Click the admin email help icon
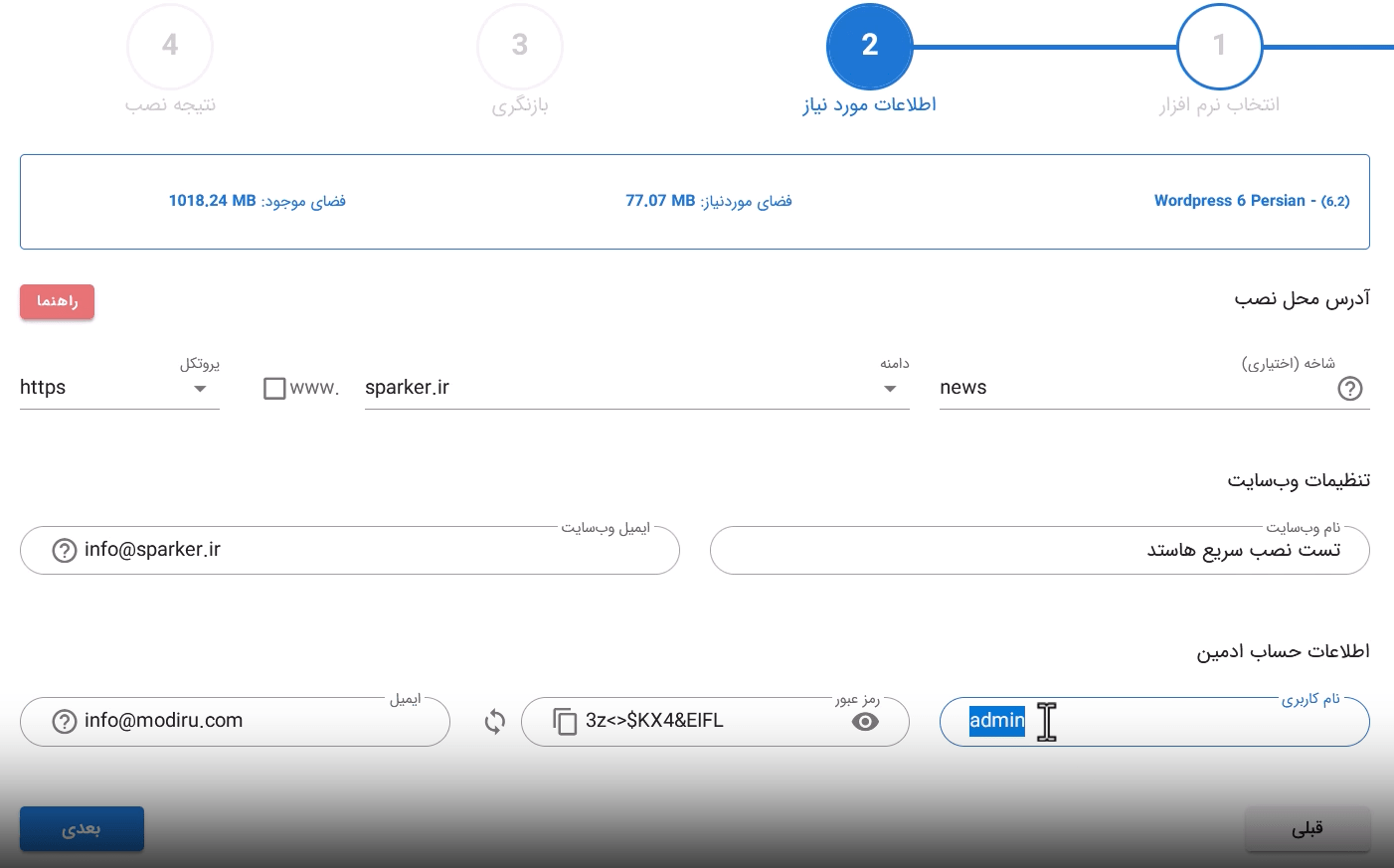1394x868 pixels. 64,722
